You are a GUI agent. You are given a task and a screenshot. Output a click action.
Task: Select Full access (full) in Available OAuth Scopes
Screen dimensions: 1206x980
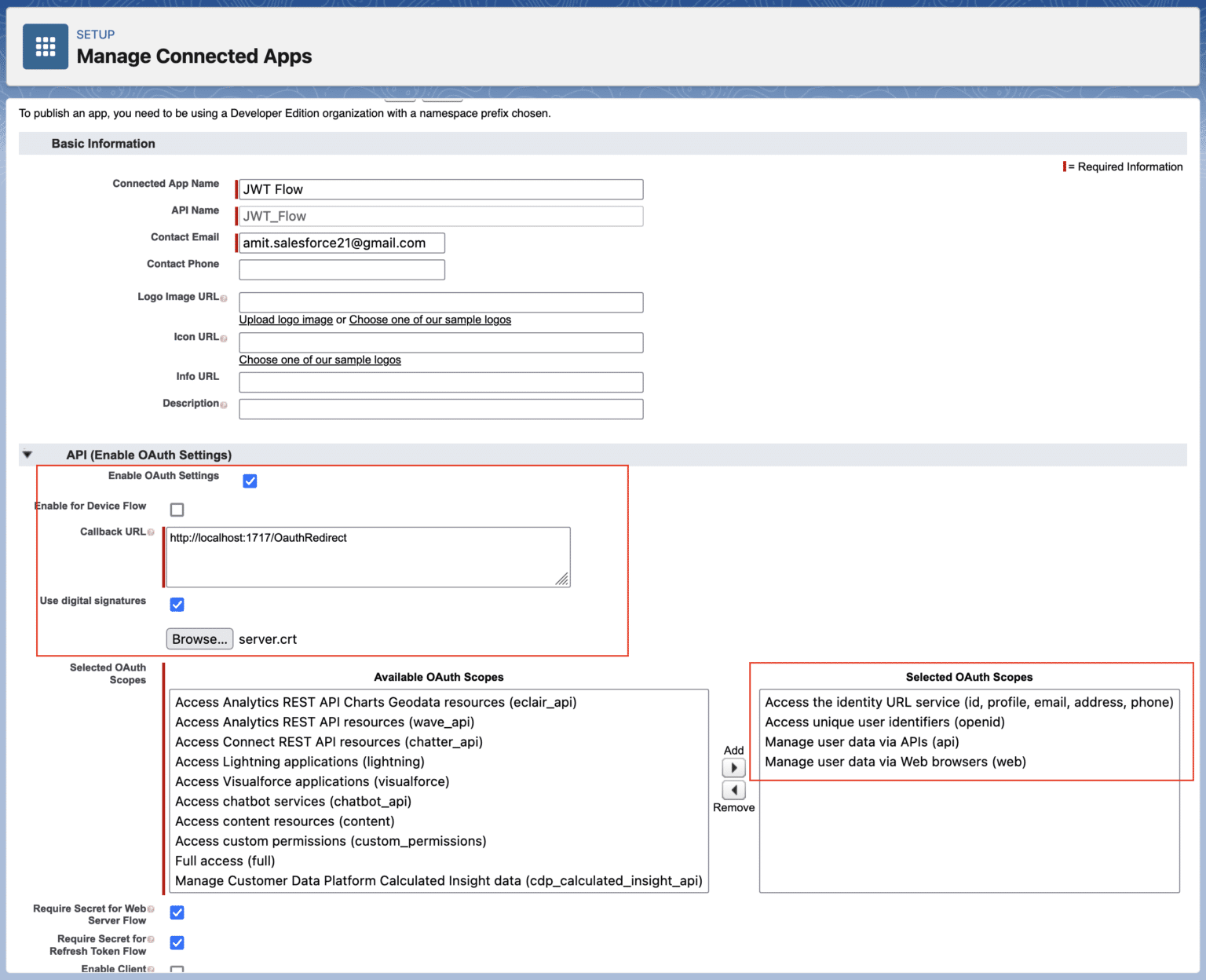[x=225, y=861]
